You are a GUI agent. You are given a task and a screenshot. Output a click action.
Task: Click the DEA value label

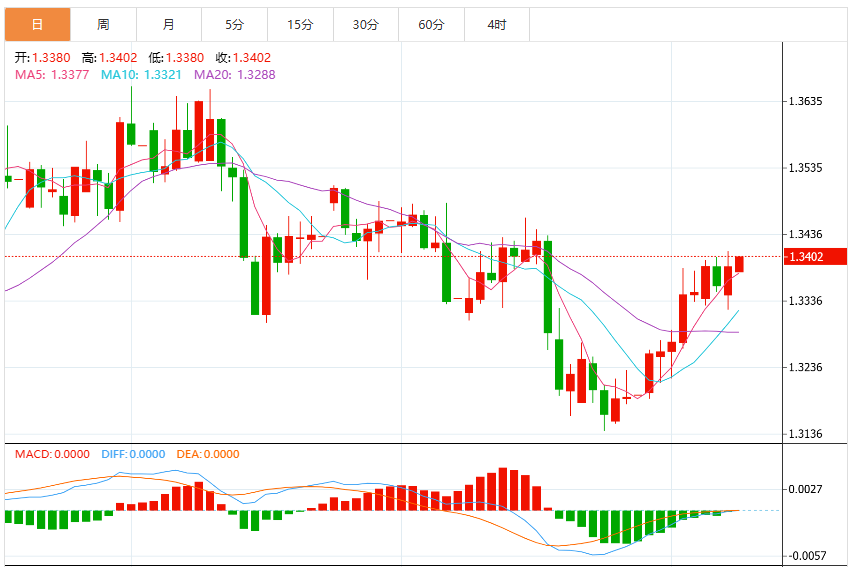pos(208,454)
